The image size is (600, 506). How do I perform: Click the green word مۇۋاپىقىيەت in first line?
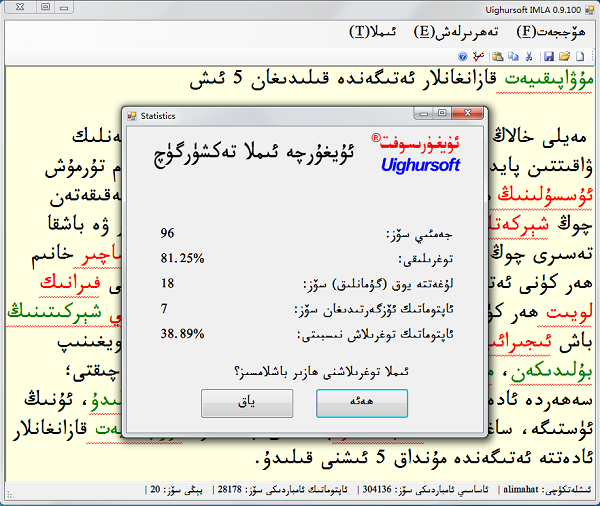(549, 80)
